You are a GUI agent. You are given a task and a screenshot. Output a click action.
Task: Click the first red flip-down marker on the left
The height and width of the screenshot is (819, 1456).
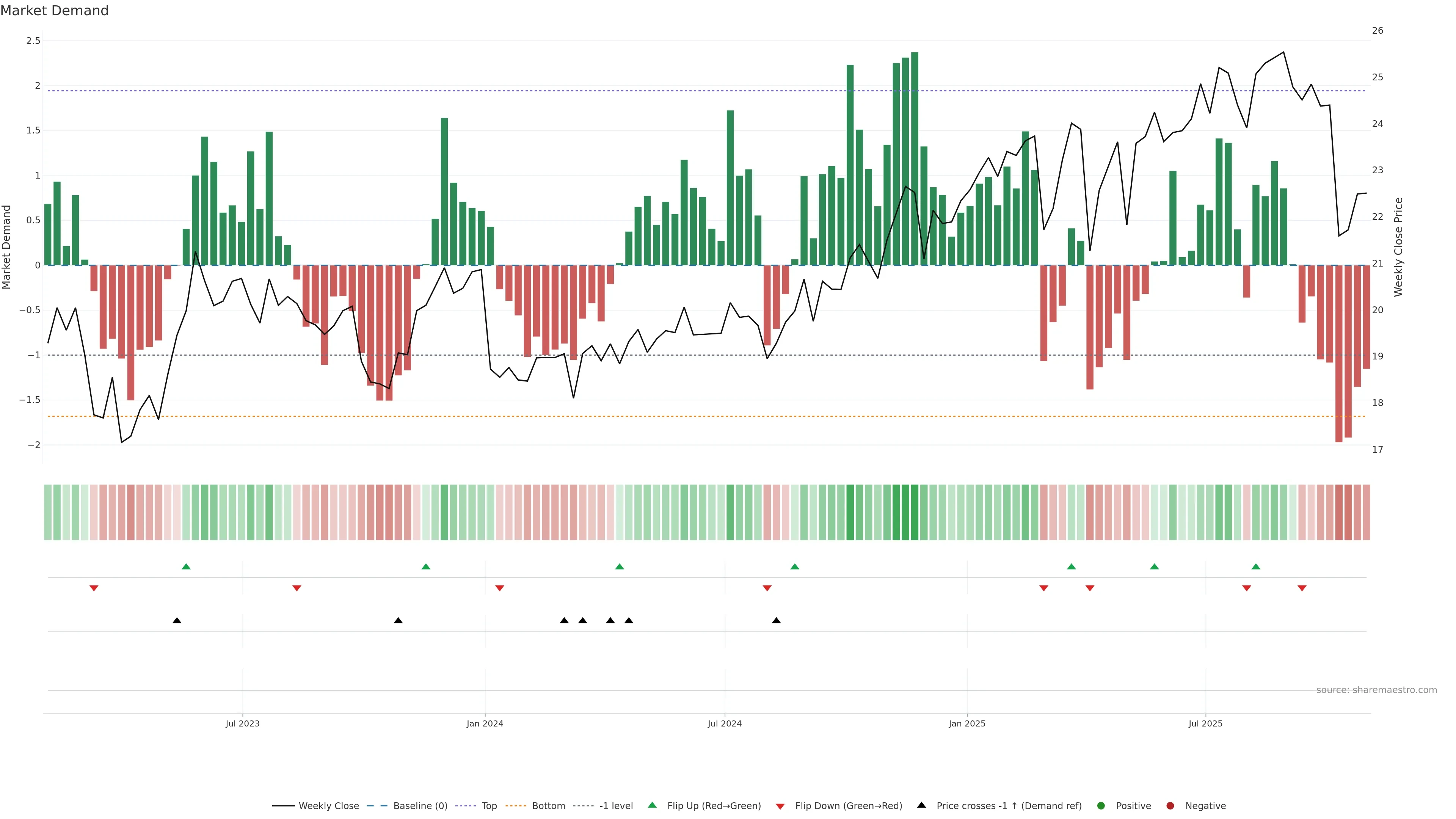pyautogui.click(x=94, y=588)
